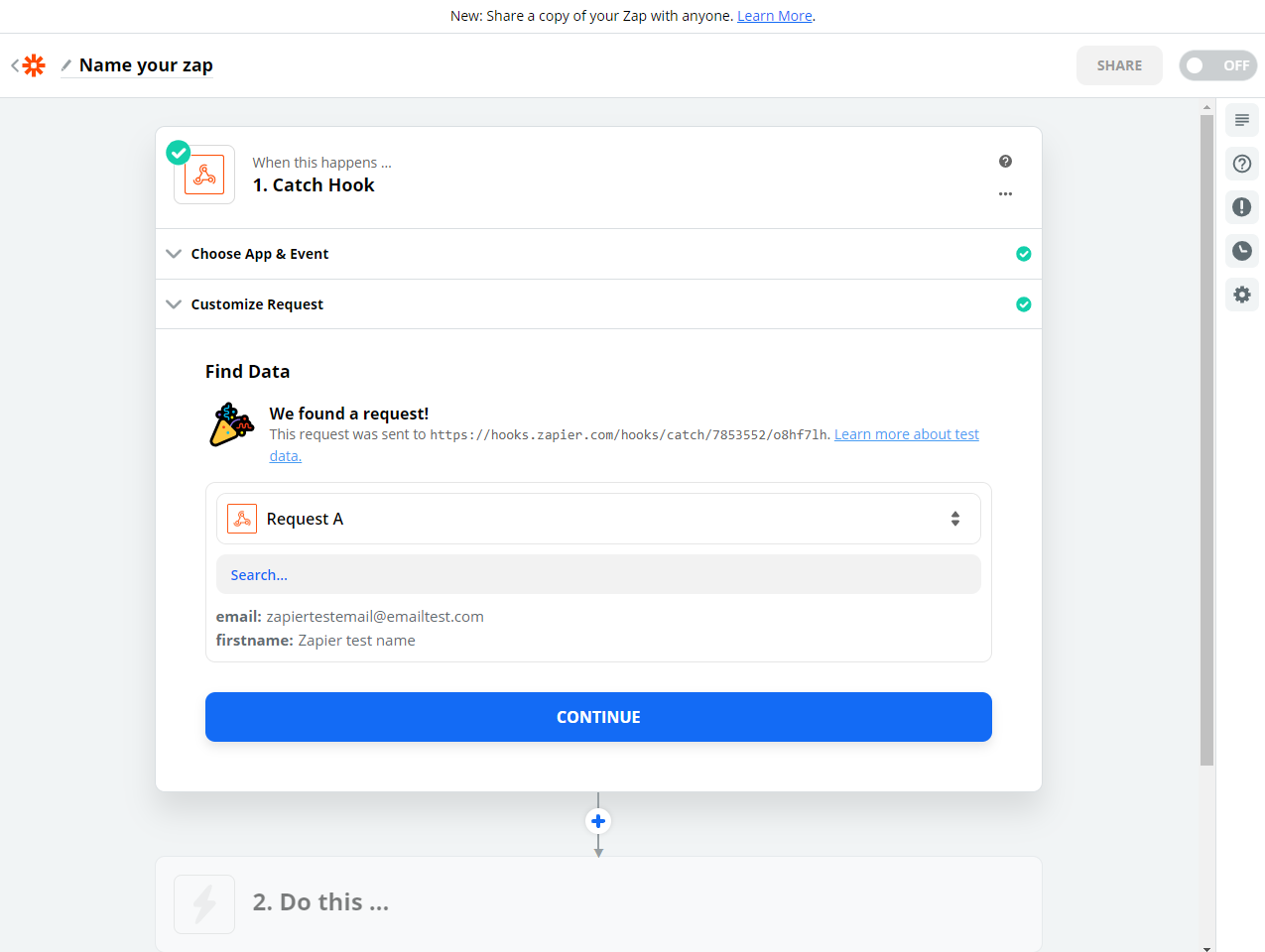Screen dimensions: 1265x952
Task: Click the green check next to Customize Request
Action: [x=1024, y=304]
